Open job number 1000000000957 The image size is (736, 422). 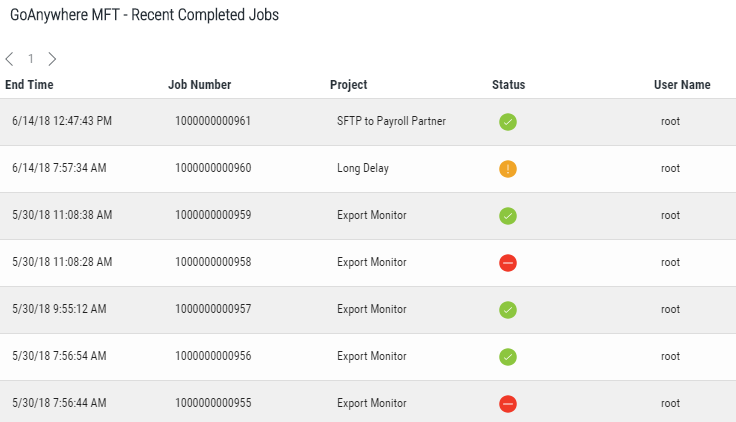(213, 309)
